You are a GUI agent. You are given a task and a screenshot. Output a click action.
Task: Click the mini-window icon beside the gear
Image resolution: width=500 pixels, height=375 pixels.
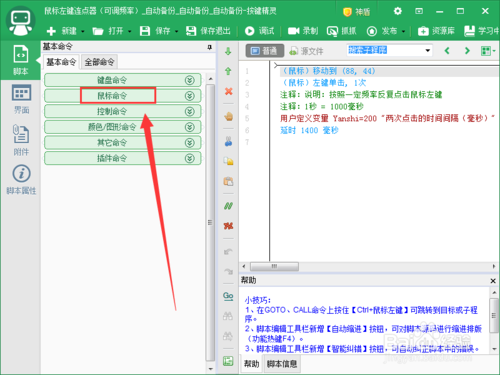[x=419, y=11]
